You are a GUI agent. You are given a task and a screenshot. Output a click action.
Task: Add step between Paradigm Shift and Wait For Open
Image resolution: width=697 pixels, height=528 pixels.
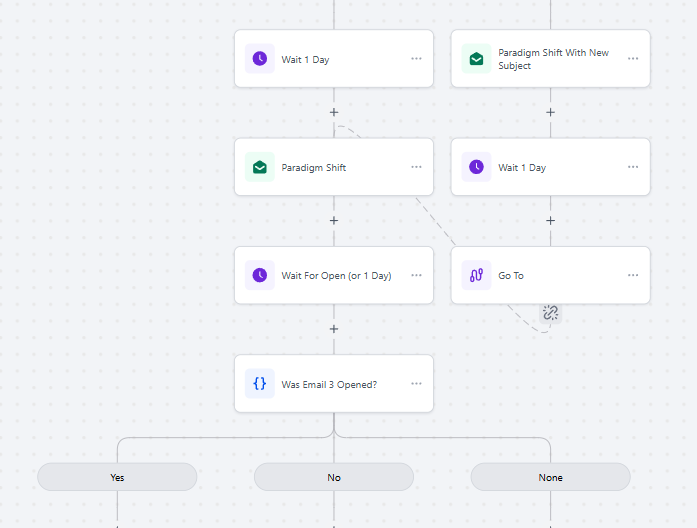point(334,220)
